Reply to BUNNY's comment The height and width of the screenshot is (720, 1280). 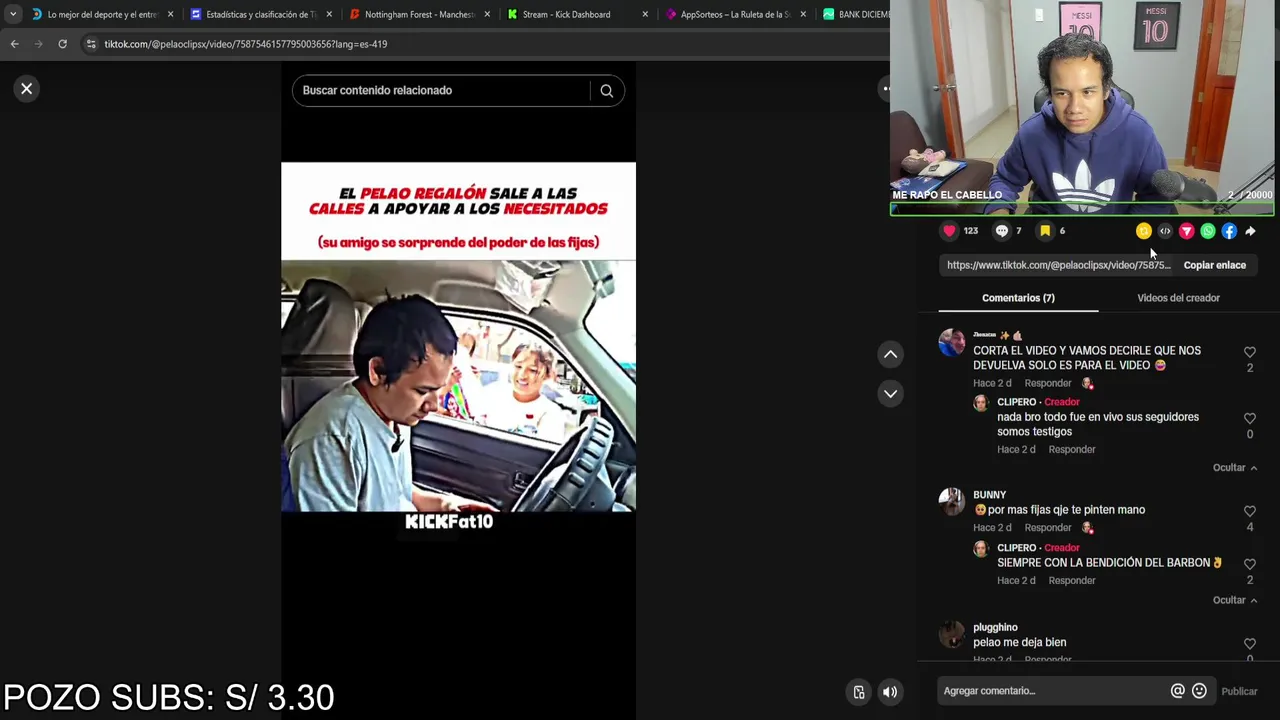(1047, 528)
